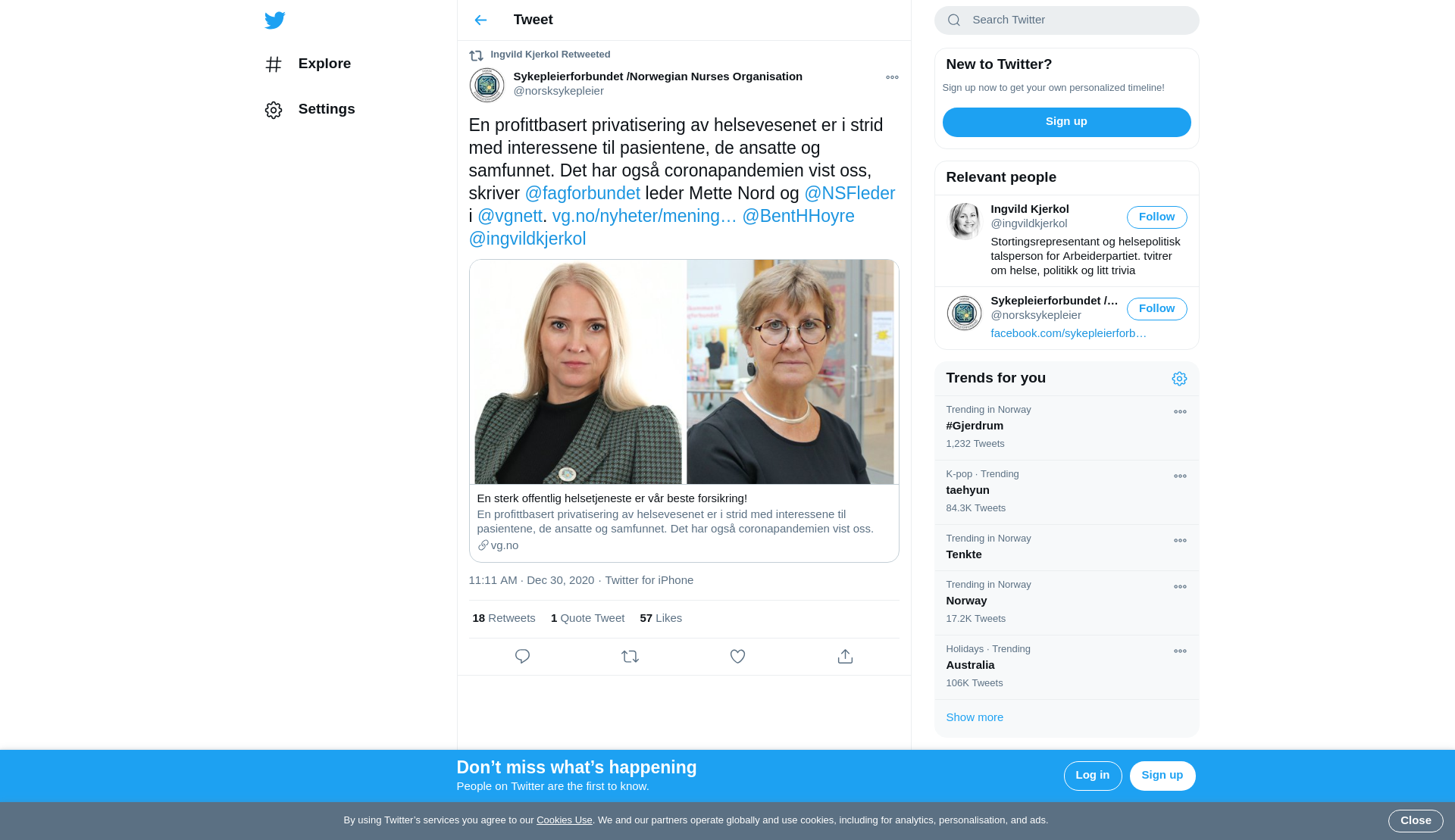Click the Explore hashtag icon
This screenshot has height=840, width=1455.
pyautogui.click(x=274, y=64)
